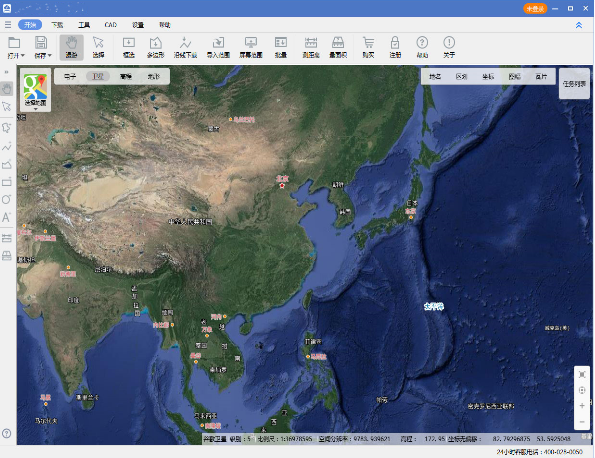Click the import range tool
Screen dimensions: 595x458
pyautogui.click(x=218, y=47)
